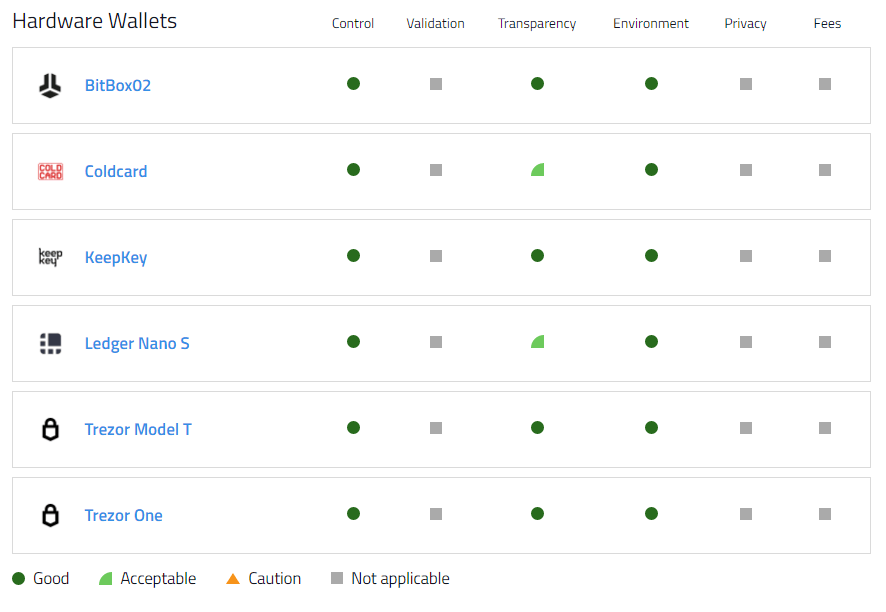
Task: Visit the Trezor Model T link
Action: tap(138, 429)
